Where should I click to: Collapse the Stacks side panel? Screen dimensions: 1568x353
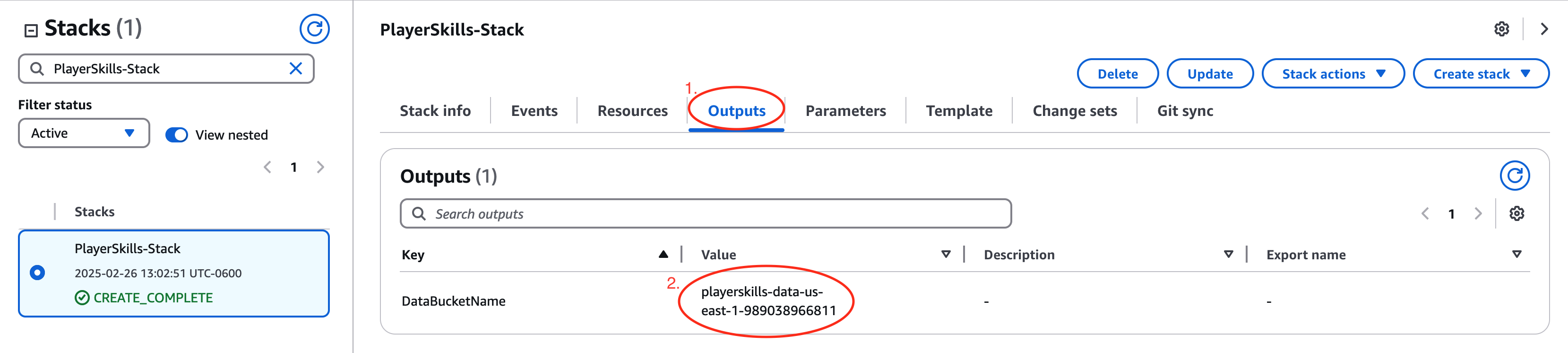[31, 30]
